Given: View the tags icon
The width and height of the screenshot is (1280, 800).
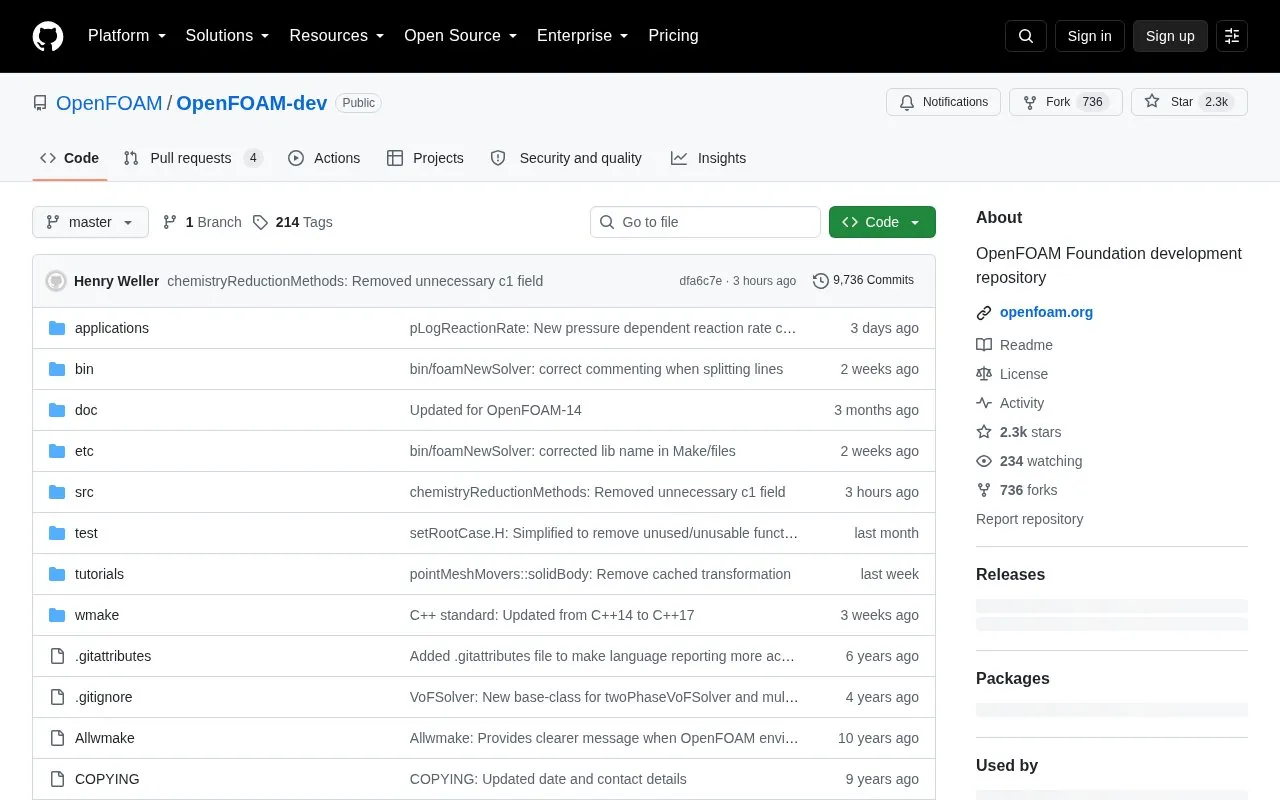Looking at the screenshot, I should tap(260, 222).
